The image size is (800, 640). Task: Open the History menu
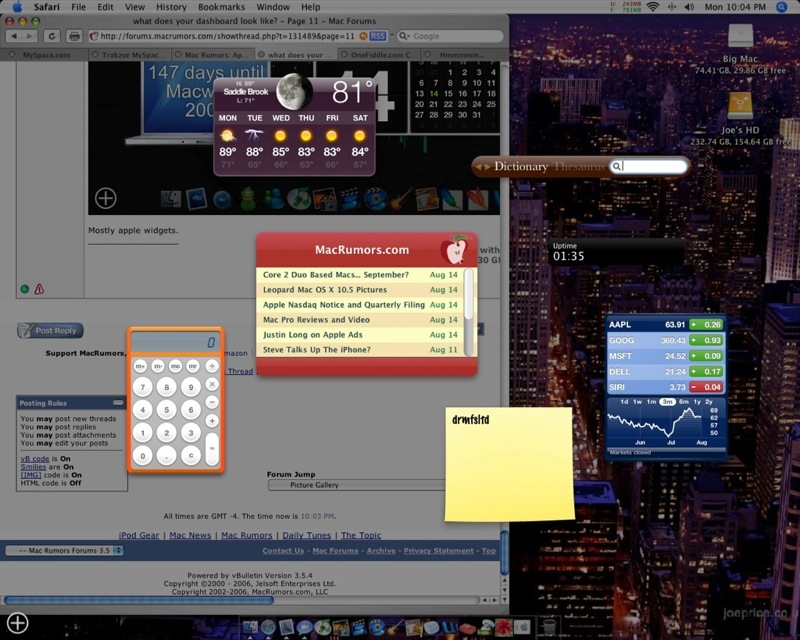click(171, 7)
